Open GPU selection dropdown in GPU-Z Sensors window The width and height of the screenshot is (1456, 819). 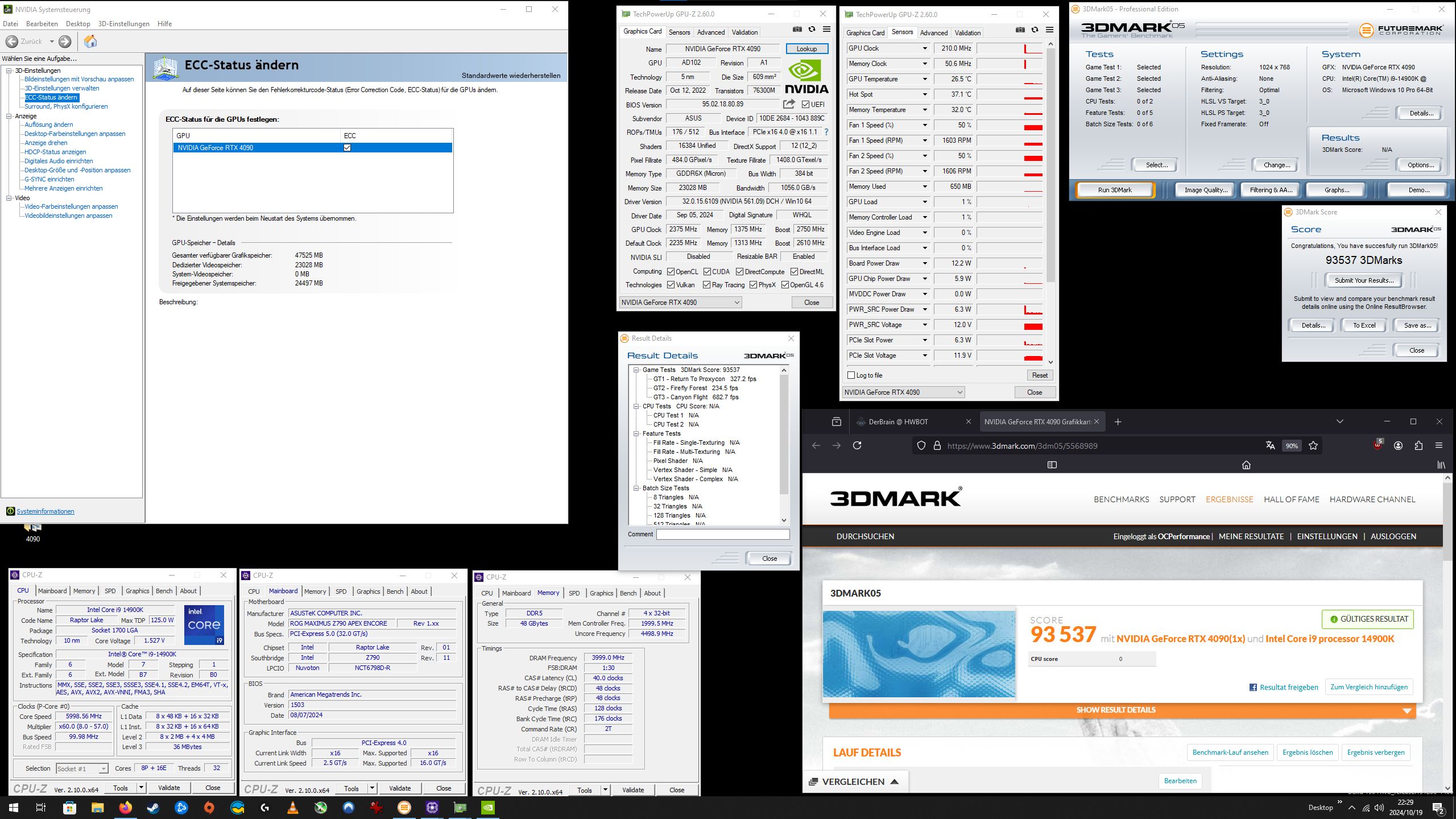[x=903, y=392]
